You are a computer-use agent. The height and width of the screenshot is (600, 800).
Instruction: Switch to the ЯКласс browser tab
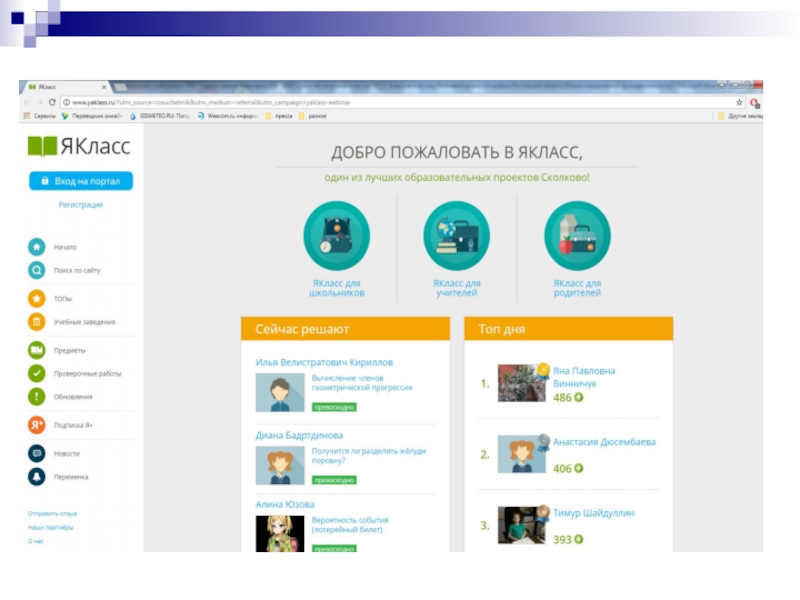tap(60, 88)
